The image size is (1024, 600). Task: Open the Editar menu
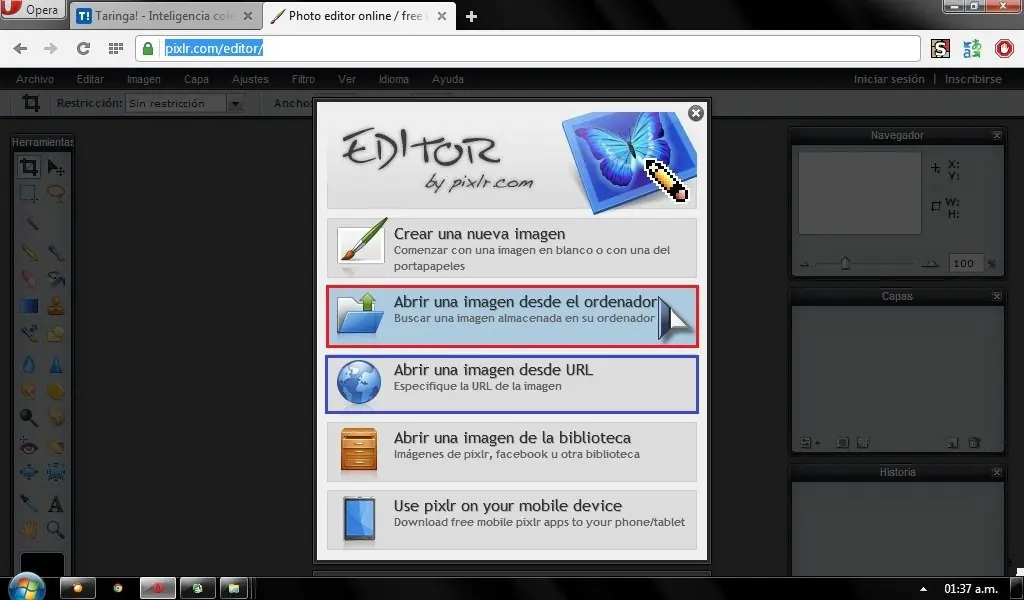point(90,79)
